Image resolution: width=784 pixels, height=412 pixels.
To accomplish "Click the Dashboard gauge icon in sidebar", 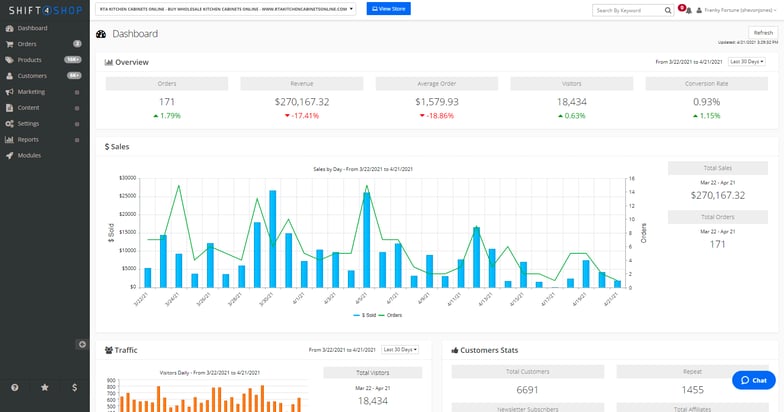I will 10,28.
